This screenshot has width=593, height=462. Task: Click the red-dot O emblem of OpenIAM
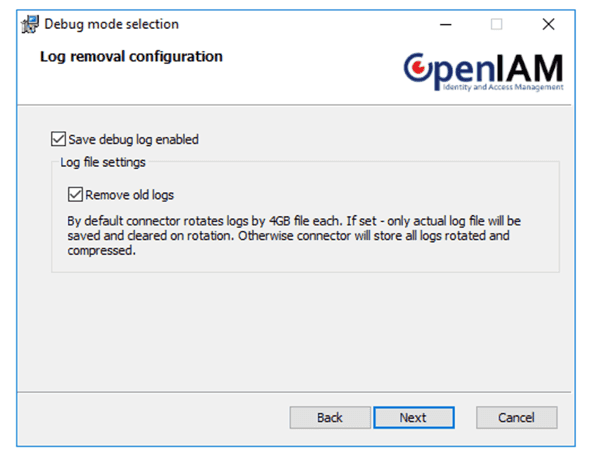pos(418,67)
